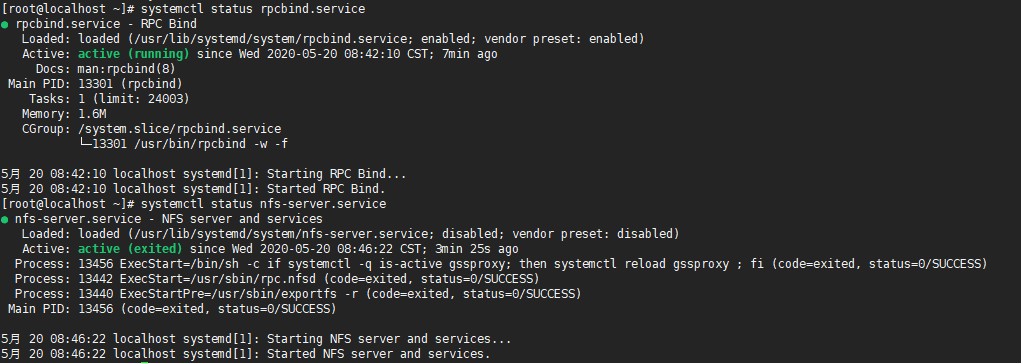Viewport: 1021px width, 363px height.
Task: Select the green "active (running)" status text
Action: click(133, 54)
